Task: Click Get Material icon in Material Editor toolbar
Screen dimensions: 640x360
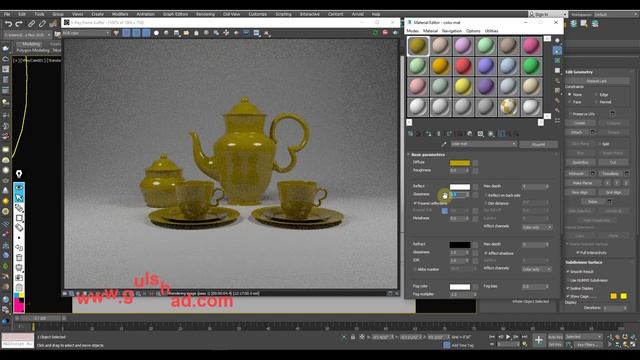Action: pyautogui.click(x=410, y=133)
